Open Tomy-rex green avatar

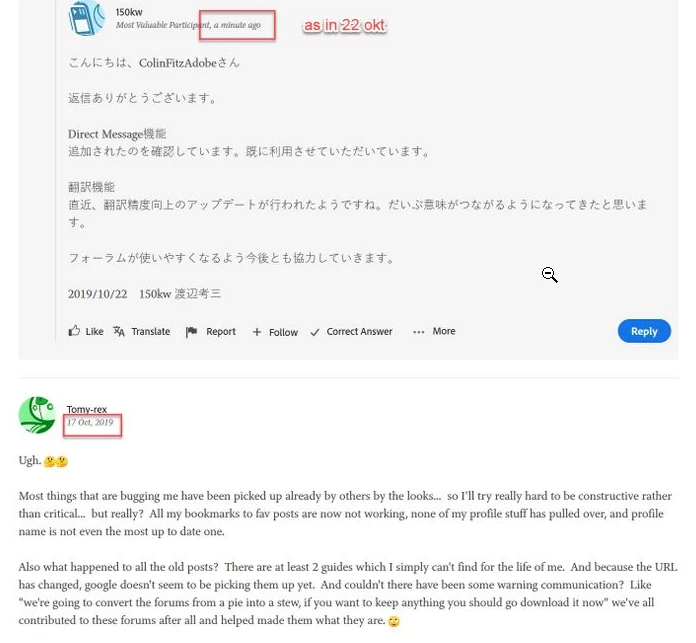(x=37, y=415)
